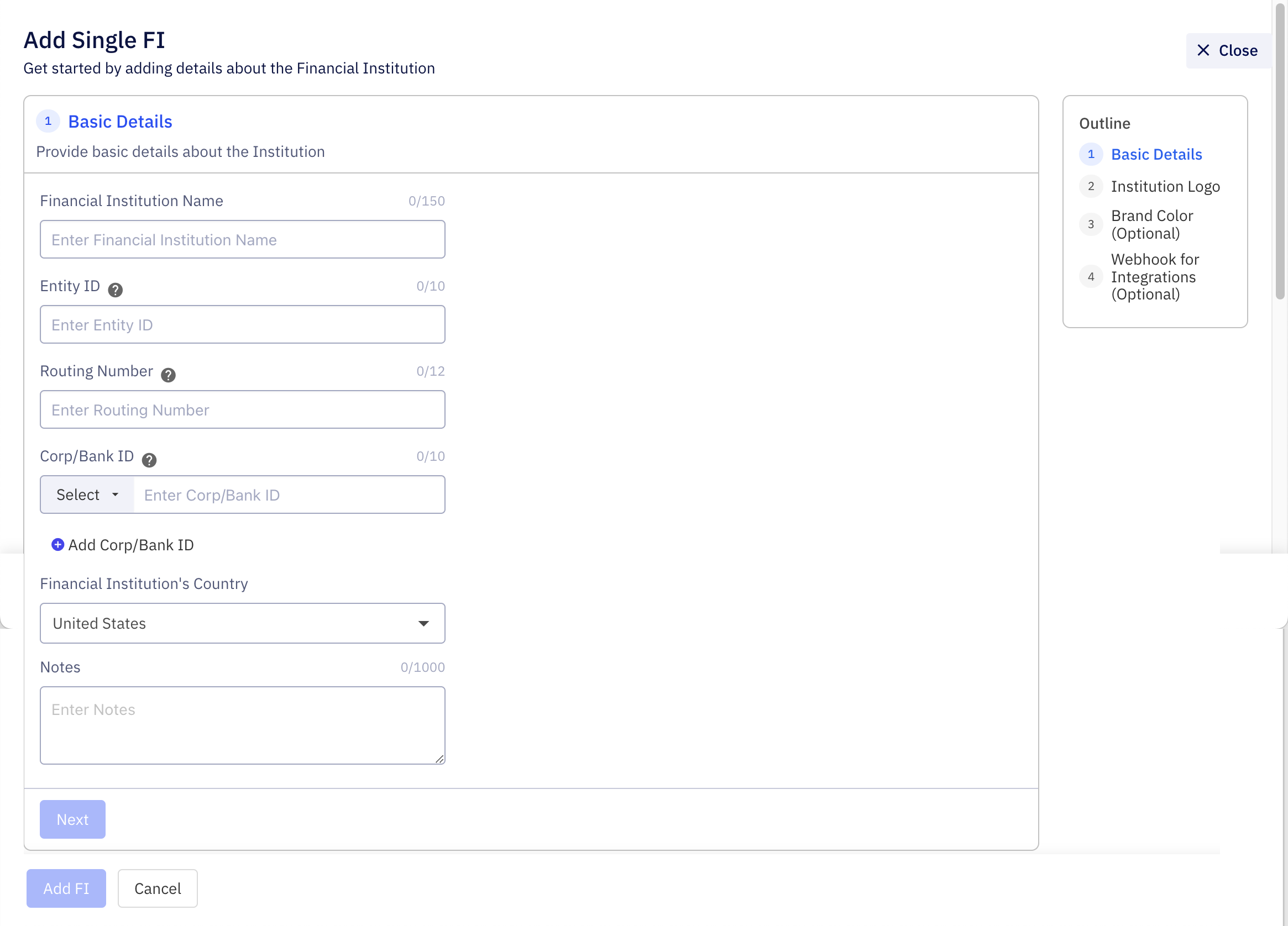
Task: Open the Select dropdown for Corp/Bank ID type
Action: tap(86, 494)
